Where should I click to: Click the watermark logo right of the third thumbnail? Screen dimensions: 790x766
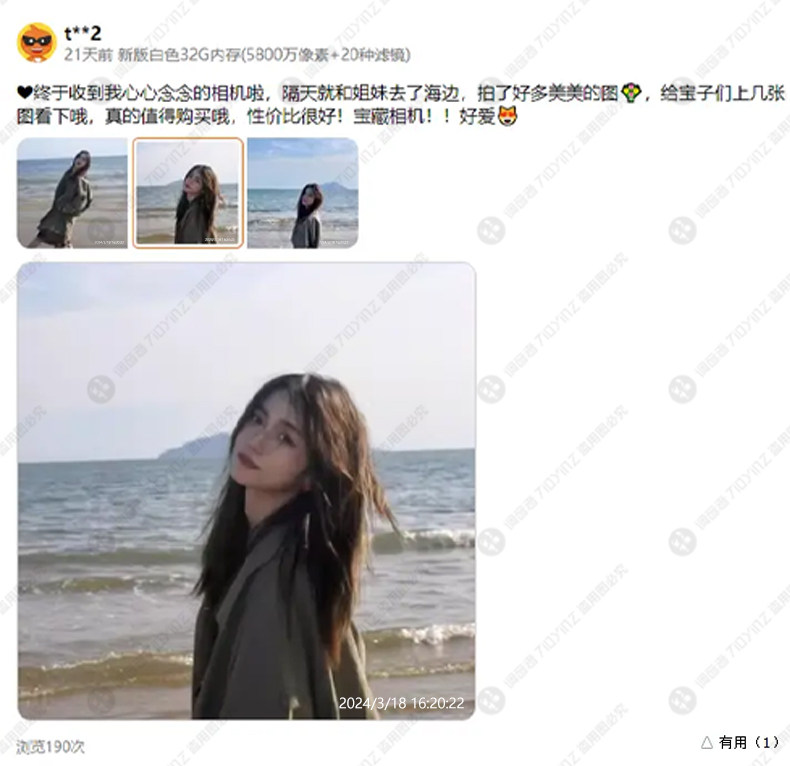491,230
